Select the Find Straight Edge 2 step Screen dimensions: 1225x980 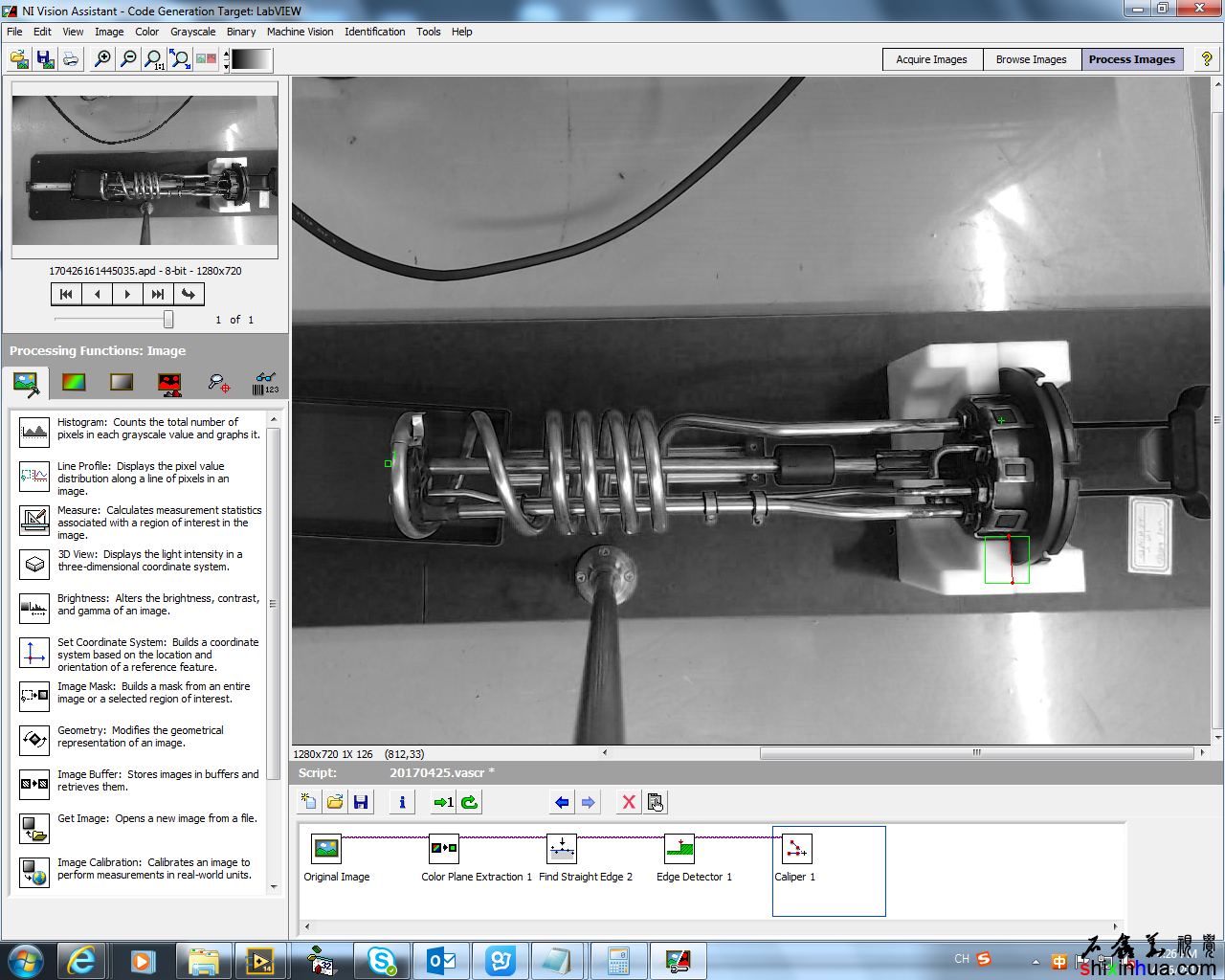pyautogui.click(x=562, y=850)
